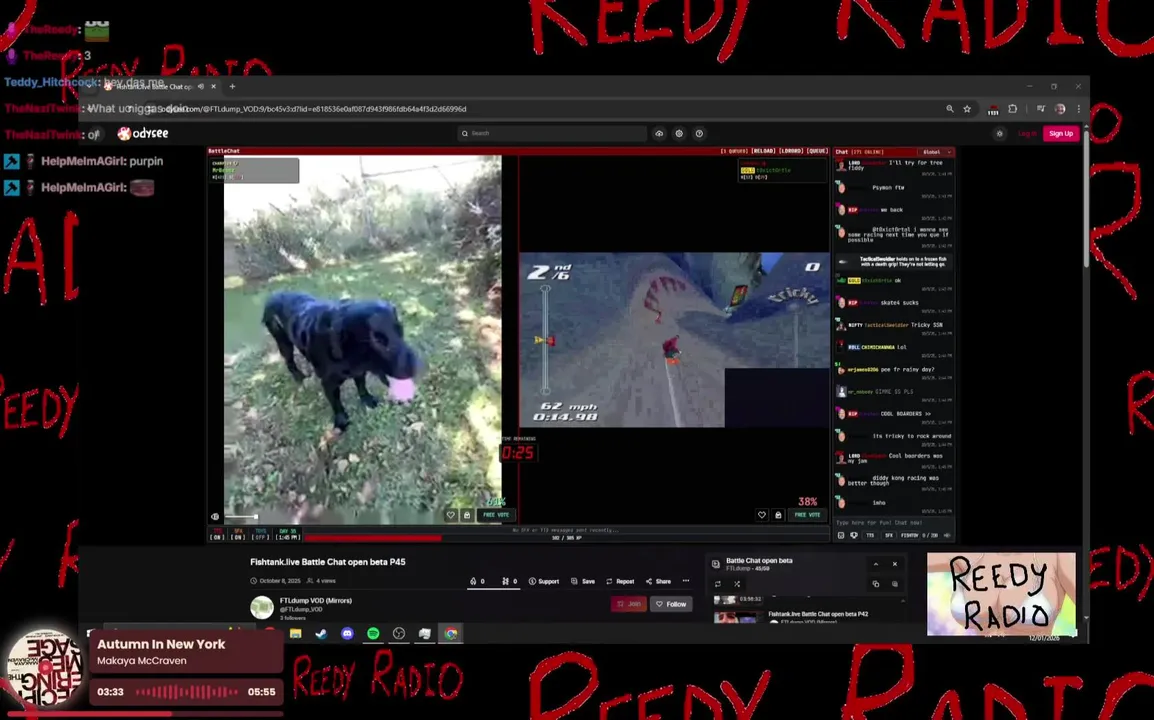Click the Save button
The width and height of the screenshot is (1154, 720).
point(583,582)
